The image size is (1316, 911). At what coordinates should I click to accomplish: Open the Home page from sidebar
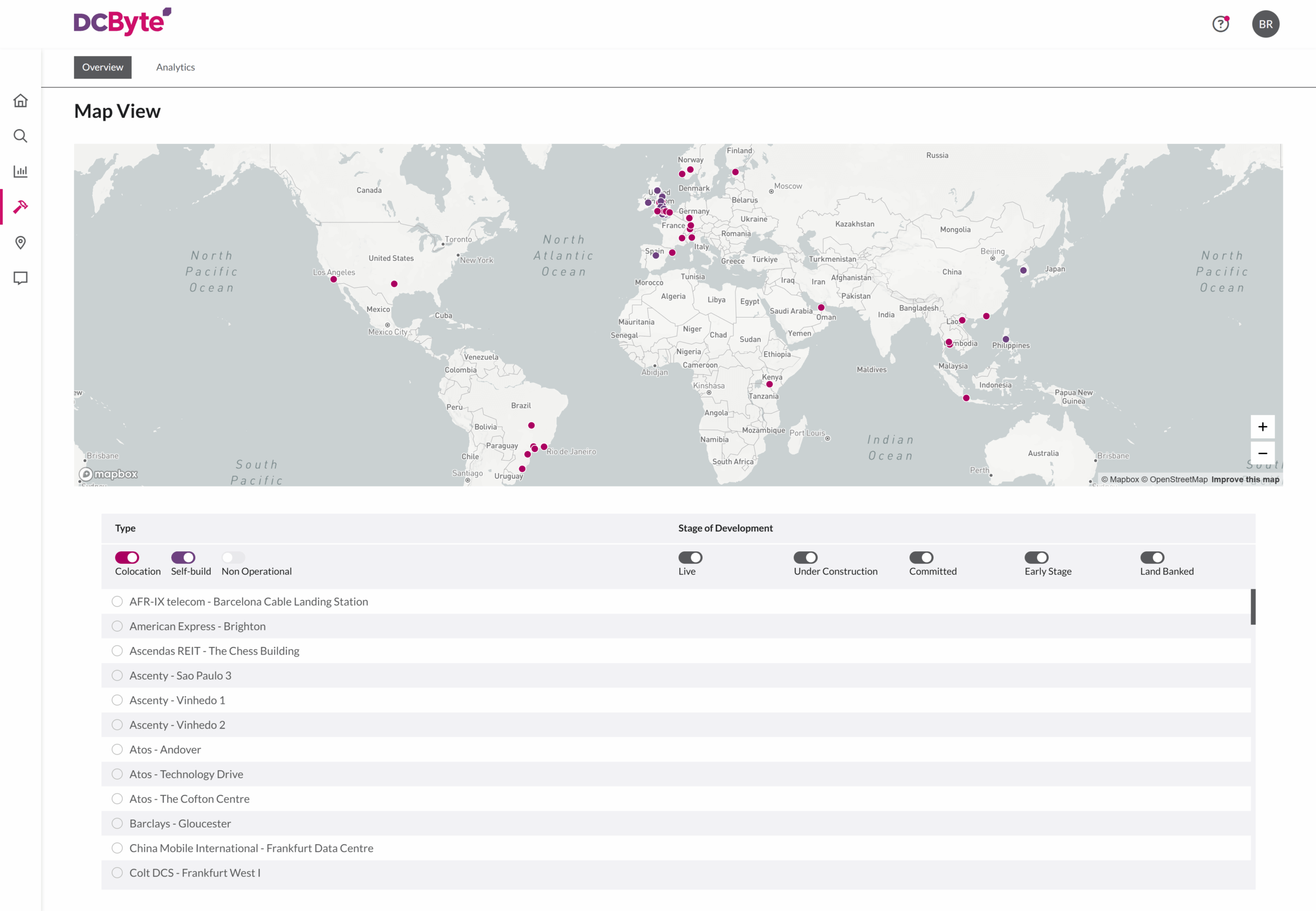point(21,101)
